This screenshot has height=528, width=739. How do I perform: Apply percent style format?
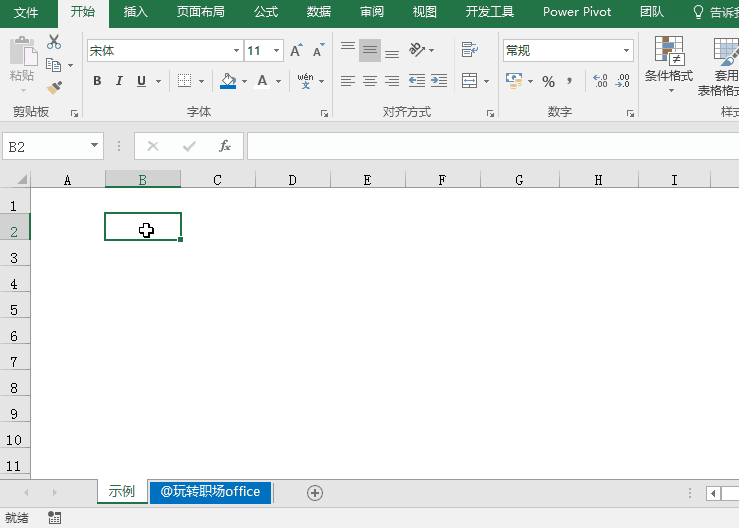[x=548, y=81]
